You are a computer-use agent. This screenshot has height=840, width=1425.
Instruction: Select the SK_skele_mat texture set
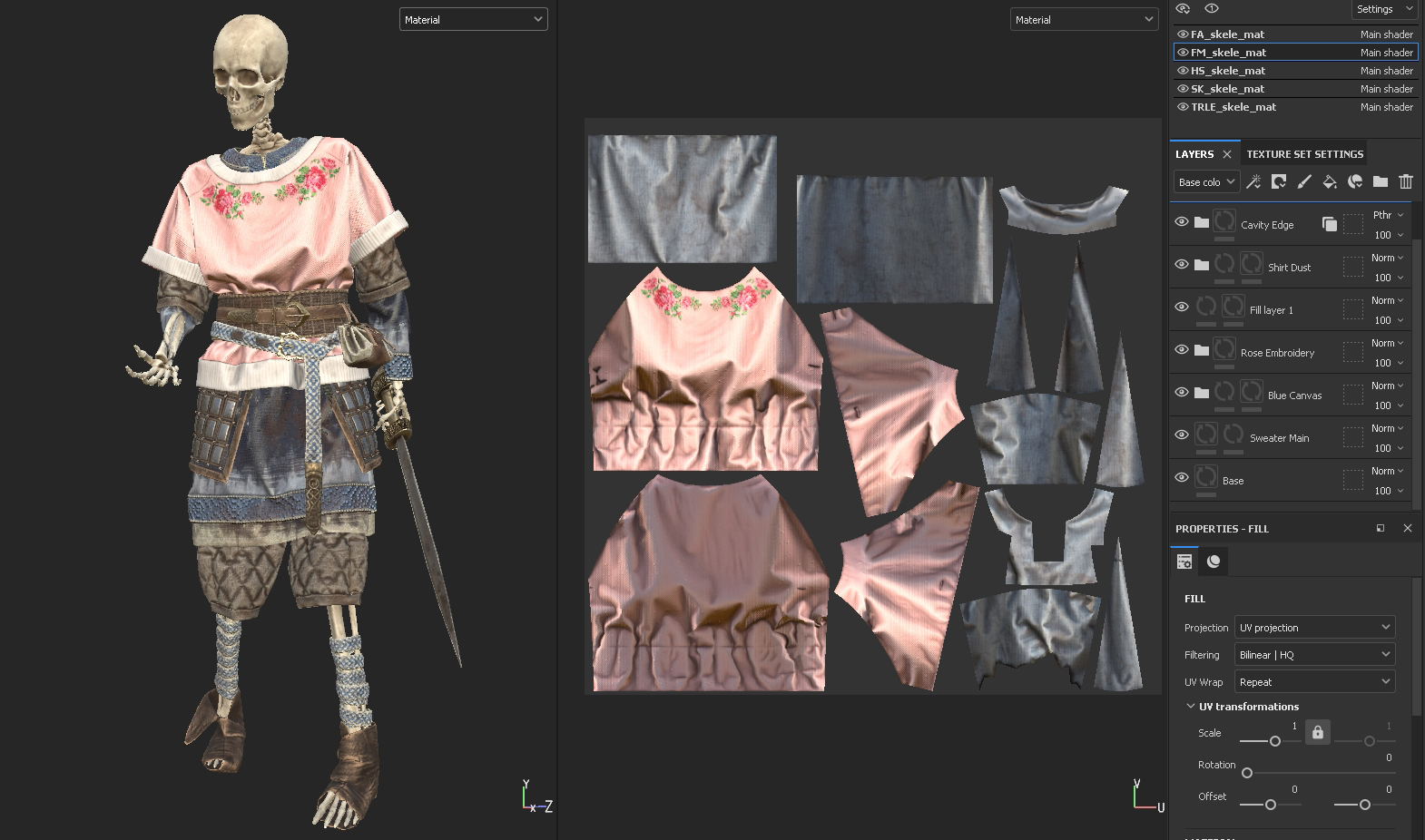[1296, 89]
